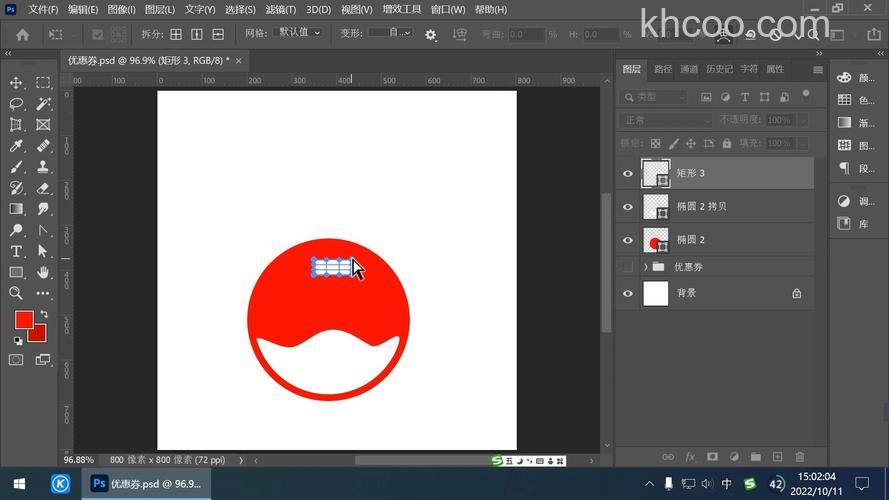Screen dimensions: 889x500
Task: Open the layer blend mode 正常 dropdown
Action: pos(665,120)
